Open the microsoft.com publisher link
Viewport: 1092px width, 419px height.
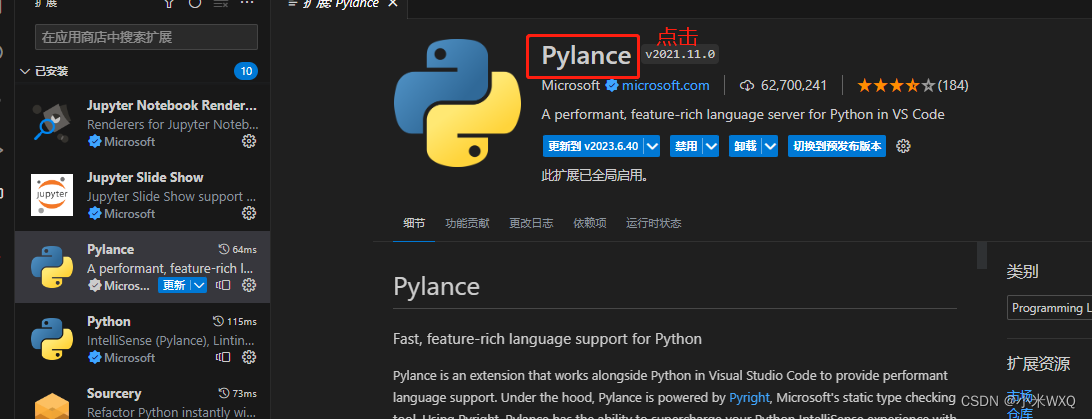665,86
